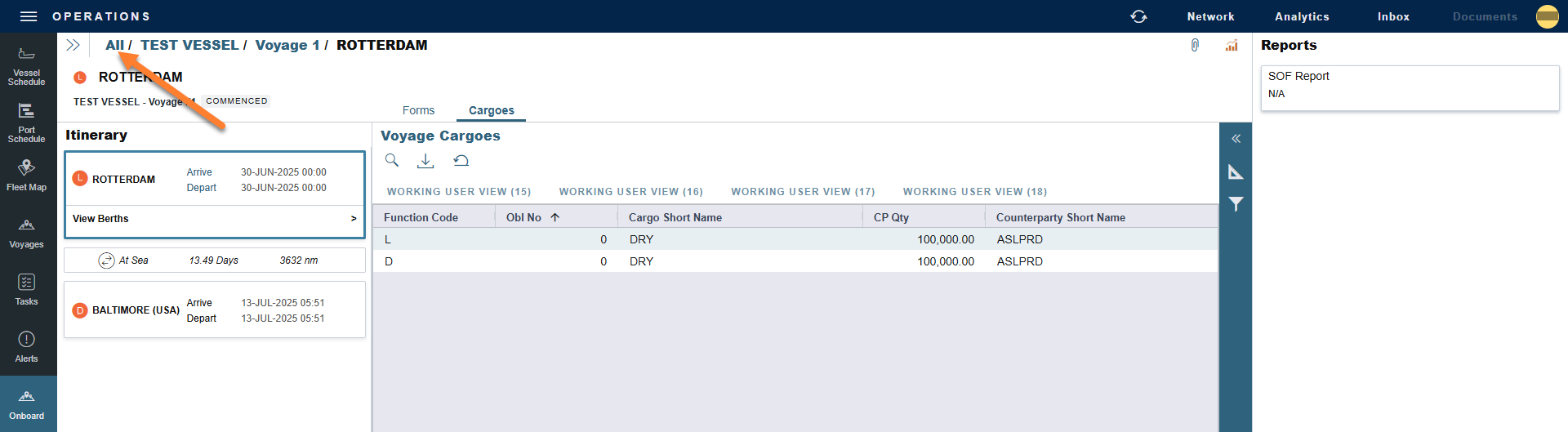Select Working User View (16)
Image resolution: width=1568 pixels, height=432 pixels.
[630, 192]
